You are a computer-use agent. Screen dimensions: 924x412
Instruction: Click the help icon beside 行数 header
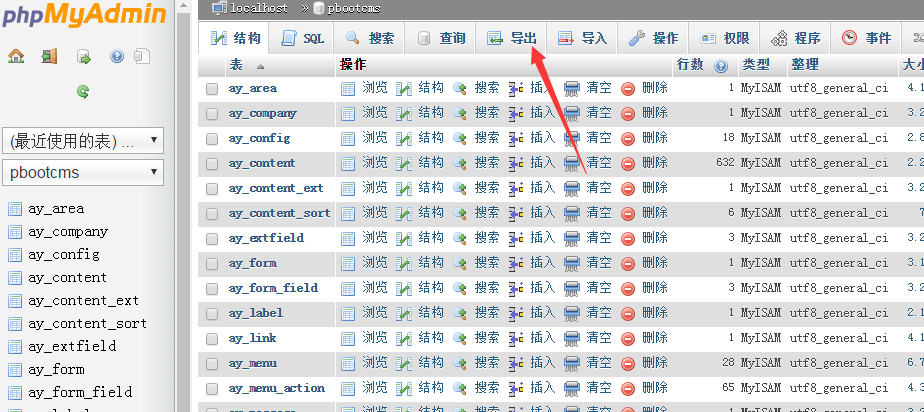pyautogui.click(x=721, y=66)
